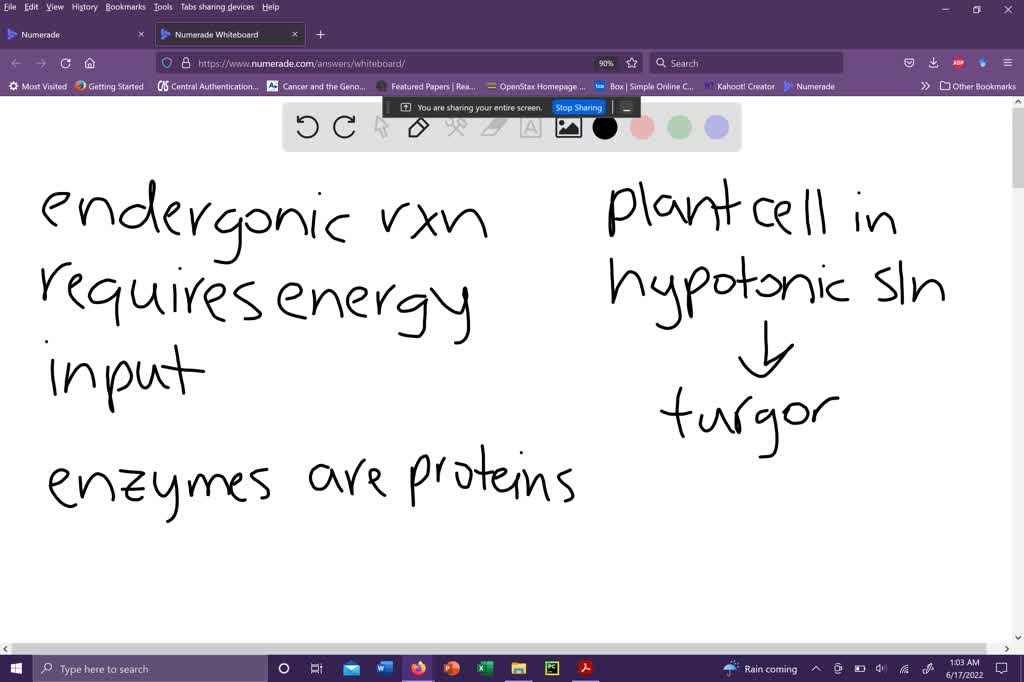This screenshot has height=682, width=1024.
Task: Reload the current page
Action: tap(65, 63)
